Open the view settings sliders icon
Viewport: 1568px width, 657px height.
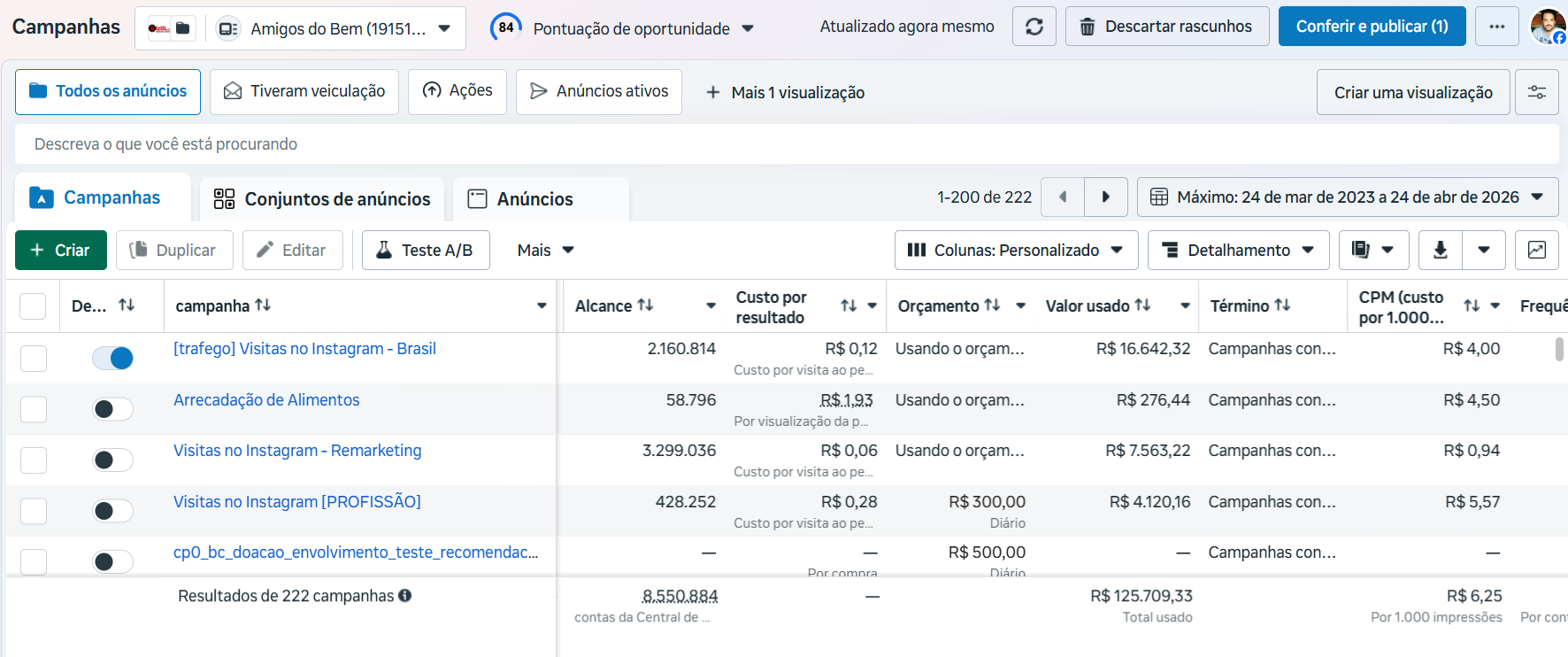click(x=1536, y=92)
